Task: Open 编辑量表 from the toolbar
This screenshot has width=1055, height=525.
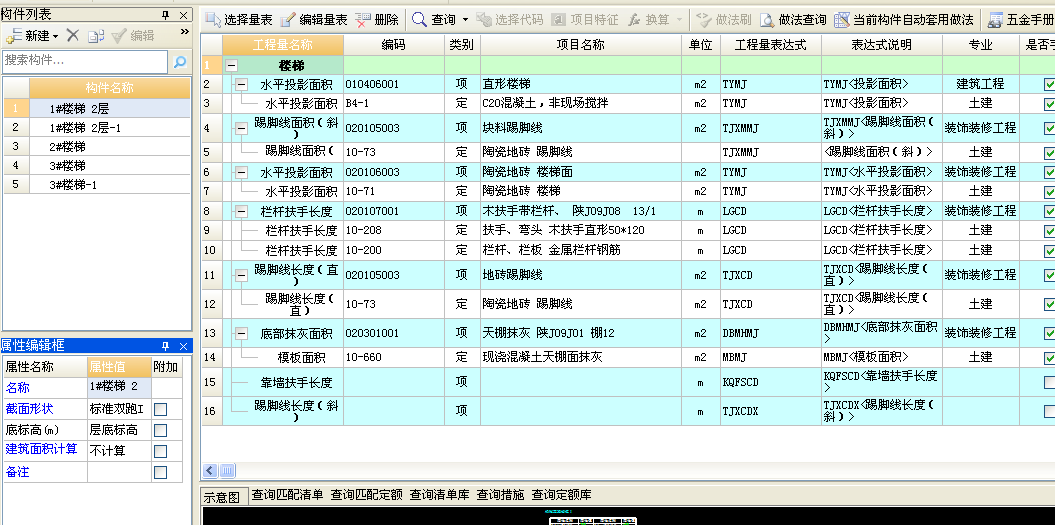Action: tap(314, 20)
